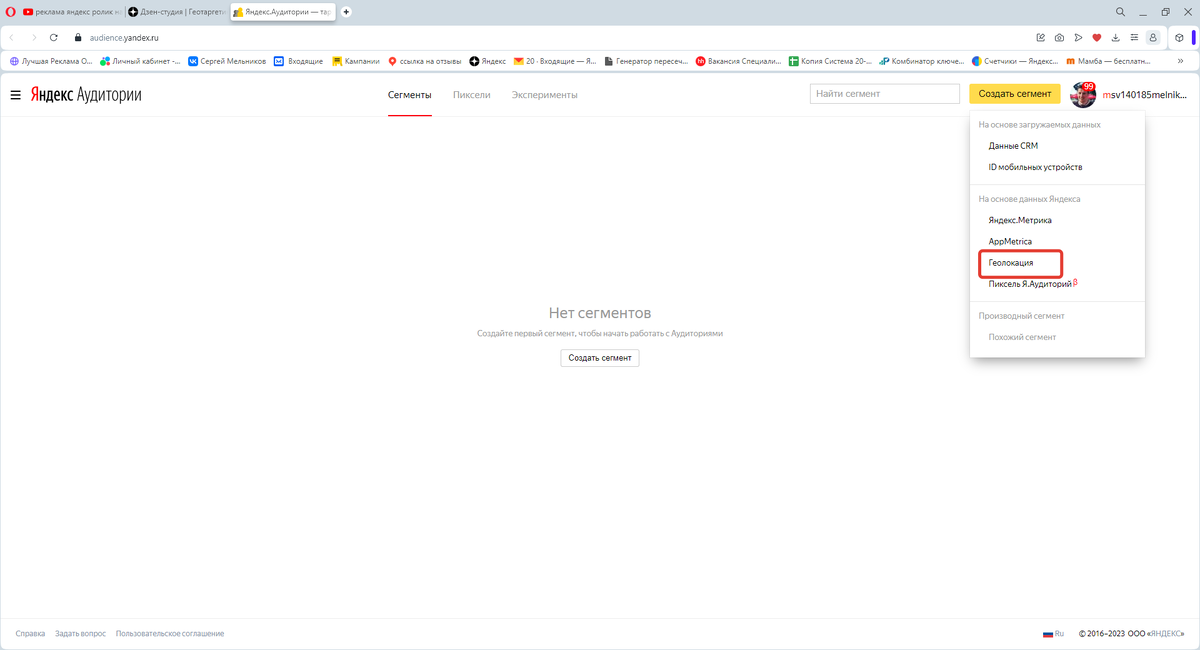
Task: Open the extensions cube icon
Action: pos(1180,37)
